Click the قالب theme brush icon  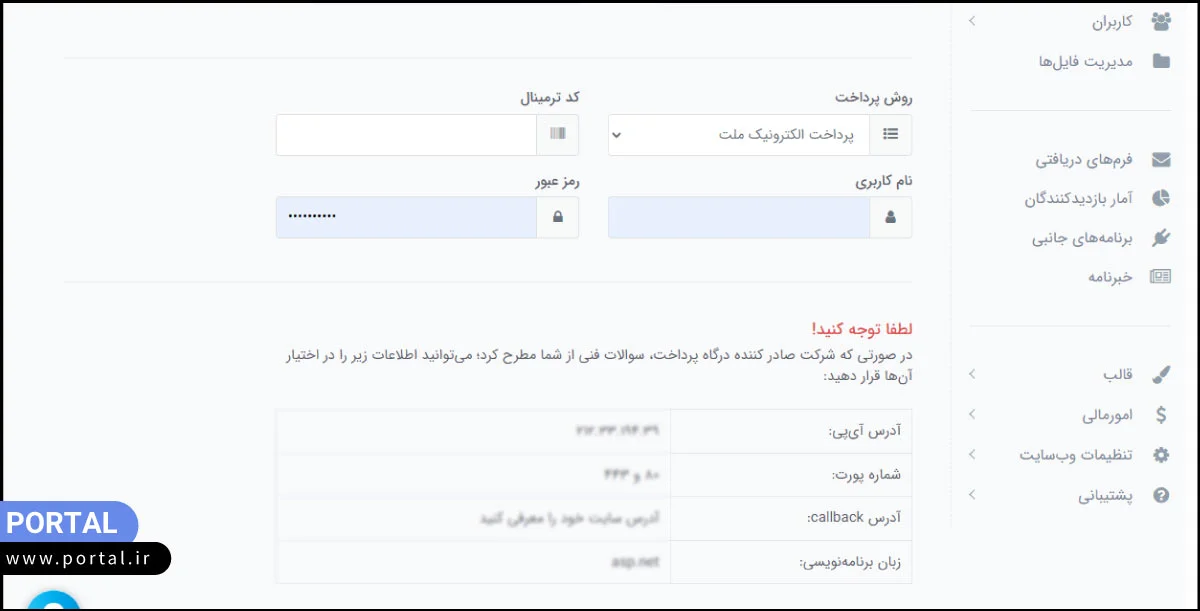click(x=1160, y=374)
